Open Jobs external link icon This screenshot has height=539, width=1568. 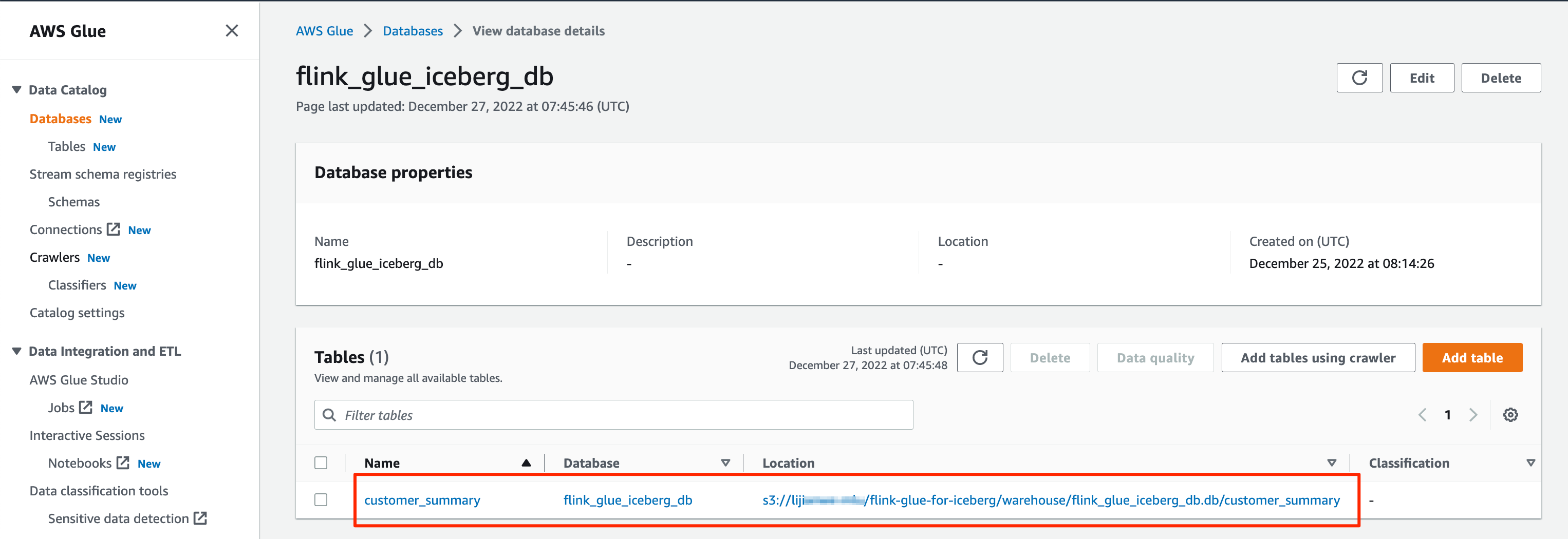pyautogui.click(x=86, y=408)
